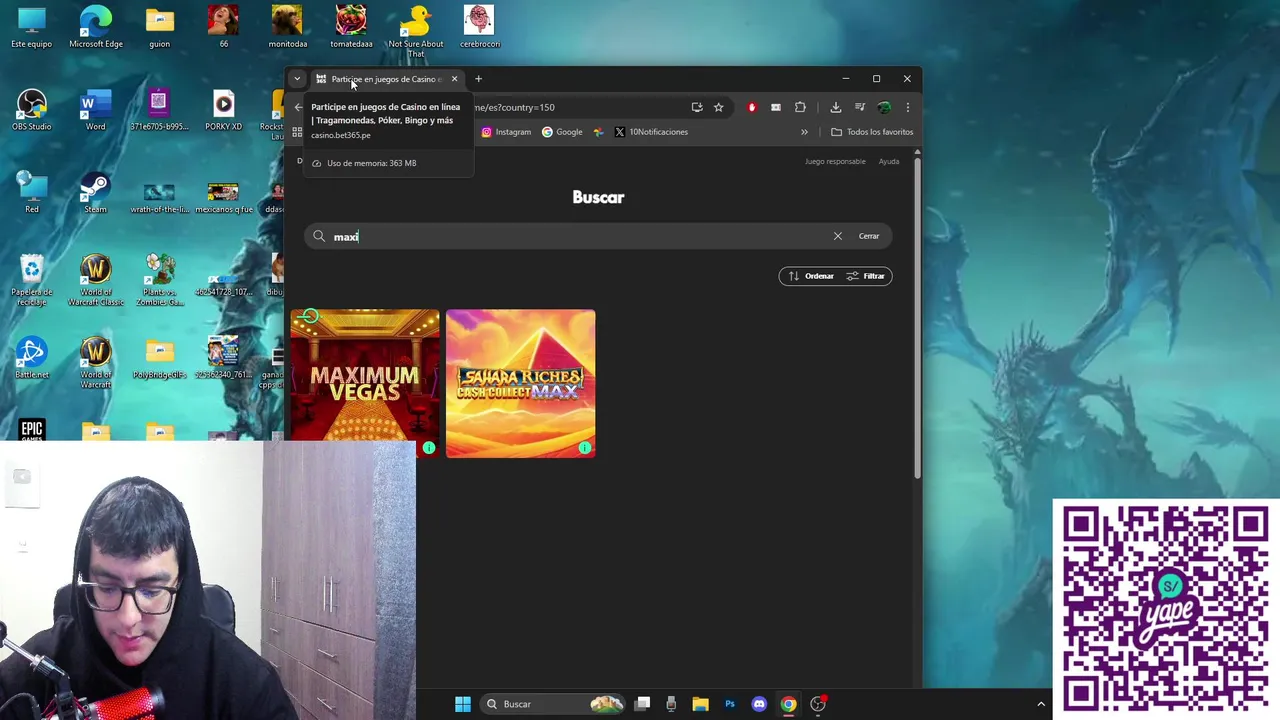Click the red shield extension icon
The image size is (1280, 720).
tap(752, 107)
